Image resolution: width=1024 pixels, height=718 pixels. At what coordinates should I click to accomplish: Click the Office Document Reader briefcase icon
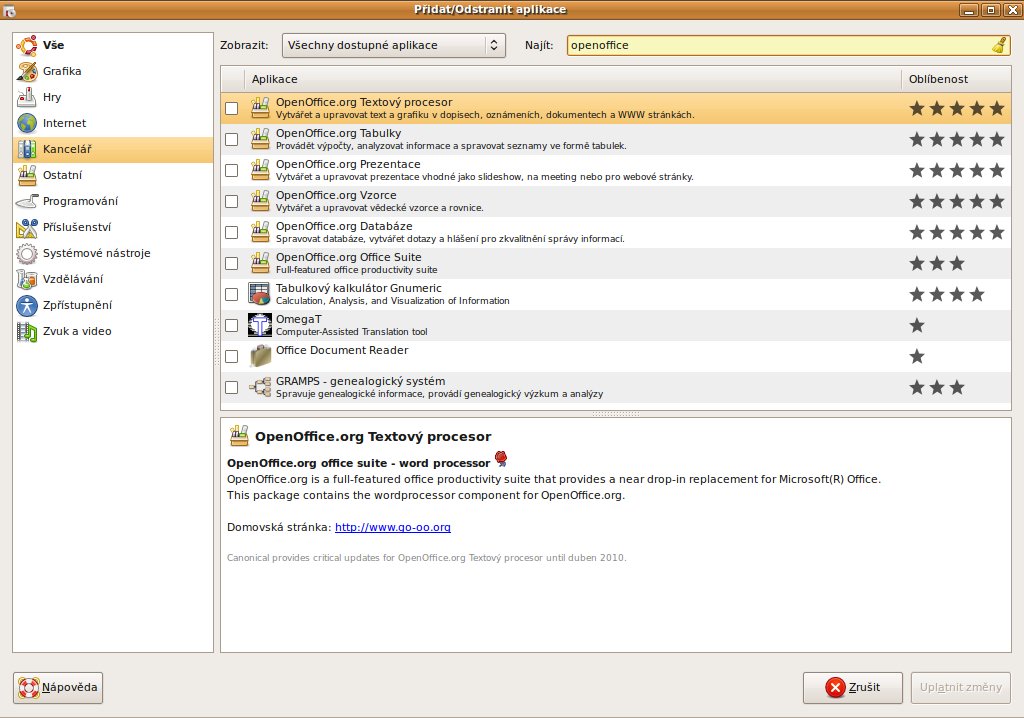260,356
